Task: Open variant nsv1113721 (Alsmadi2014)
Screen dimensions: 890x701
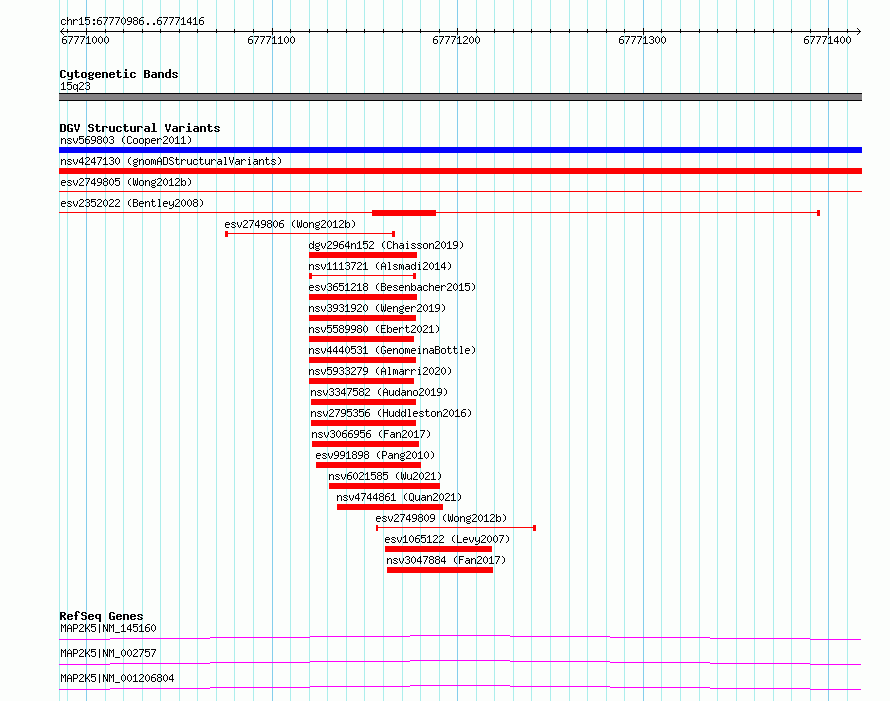Action: coord(380,266)
